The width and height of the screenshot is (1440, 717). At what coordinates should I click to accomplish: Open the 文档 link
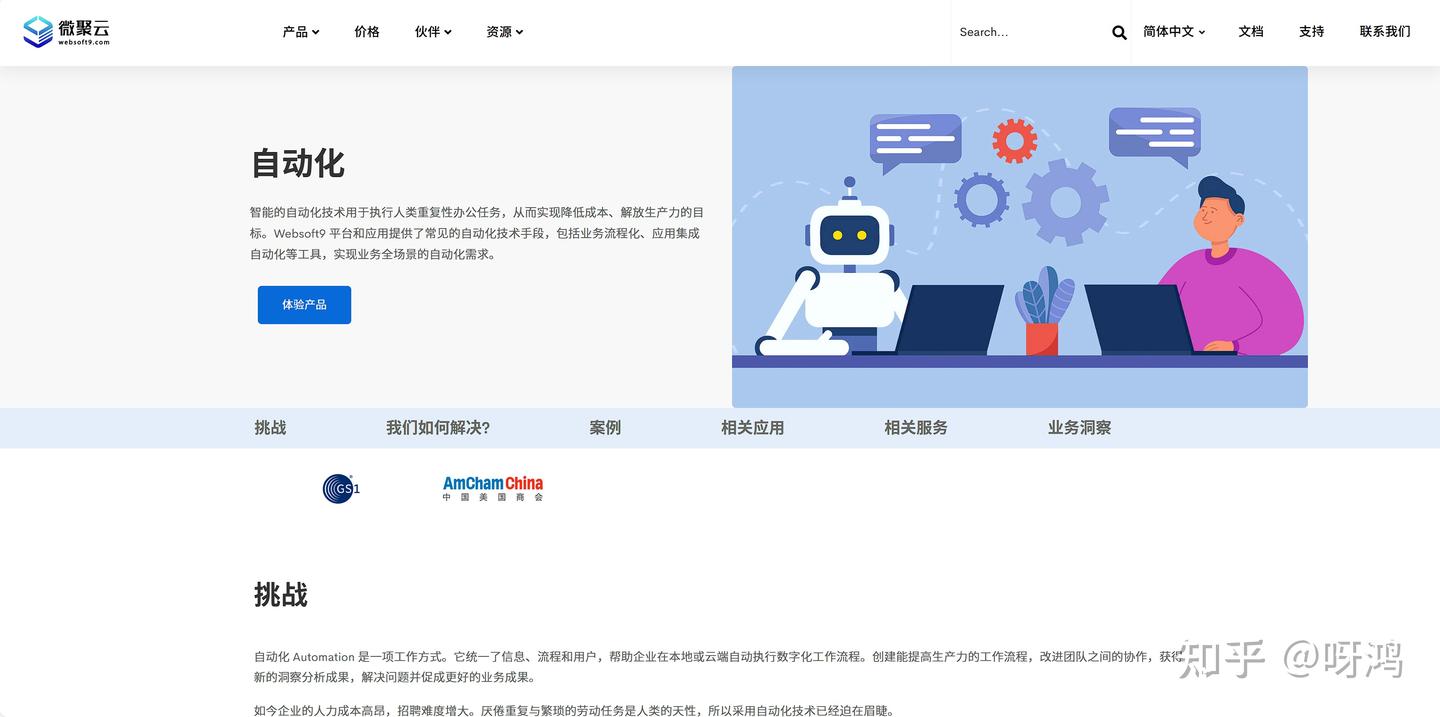click(1250, 31)
